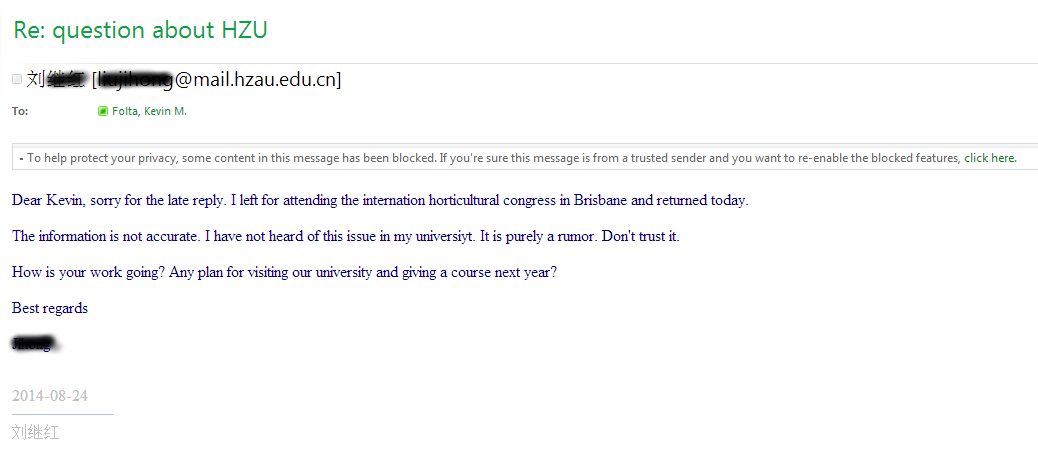Click the 'Dear Kevin, sorry for the late reply' line

(380, 200)
